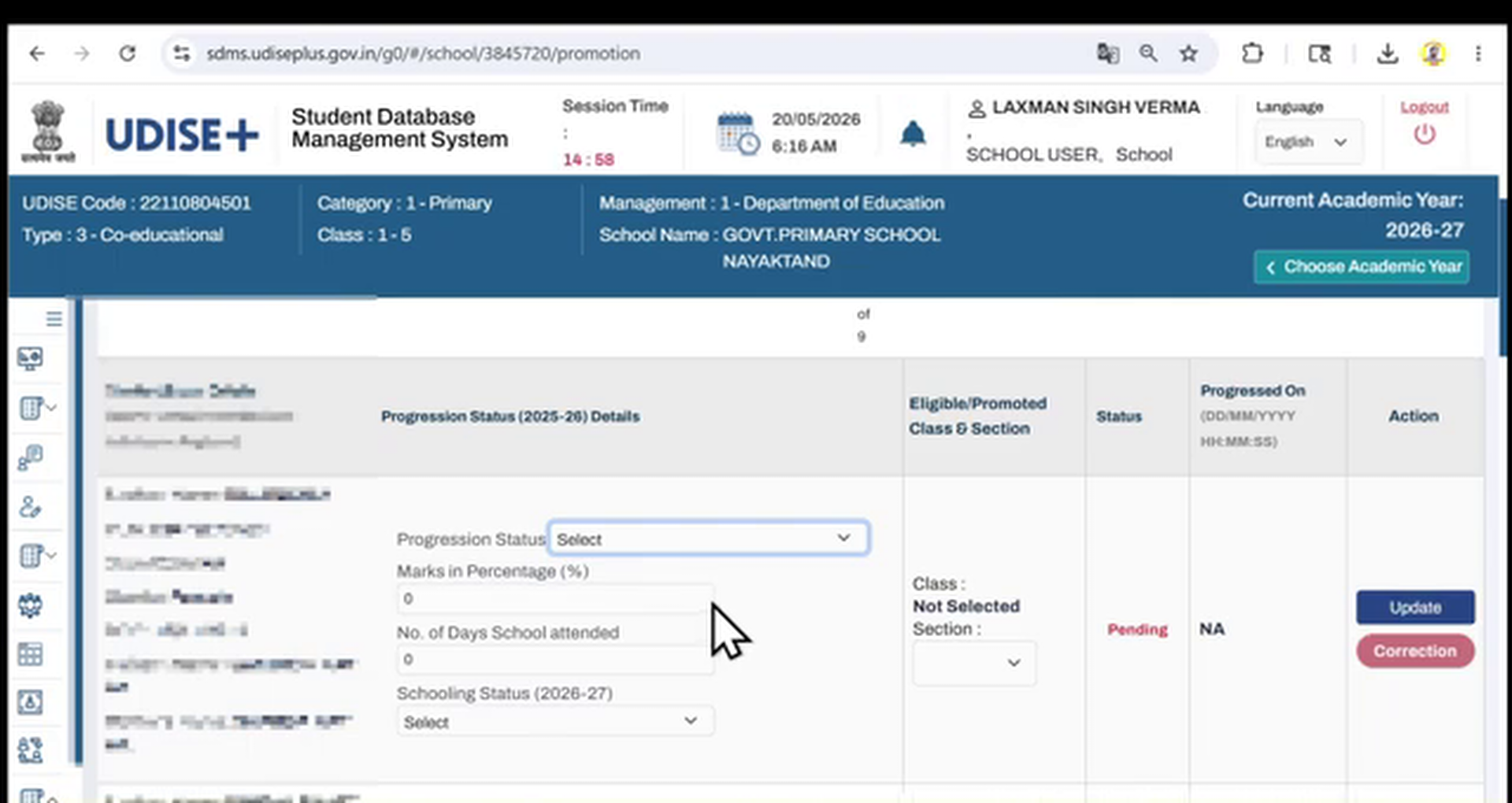Viewport: 1512px width, 803px height.
Task: Click the UDISE+ logo
Action: coord(182,135)
